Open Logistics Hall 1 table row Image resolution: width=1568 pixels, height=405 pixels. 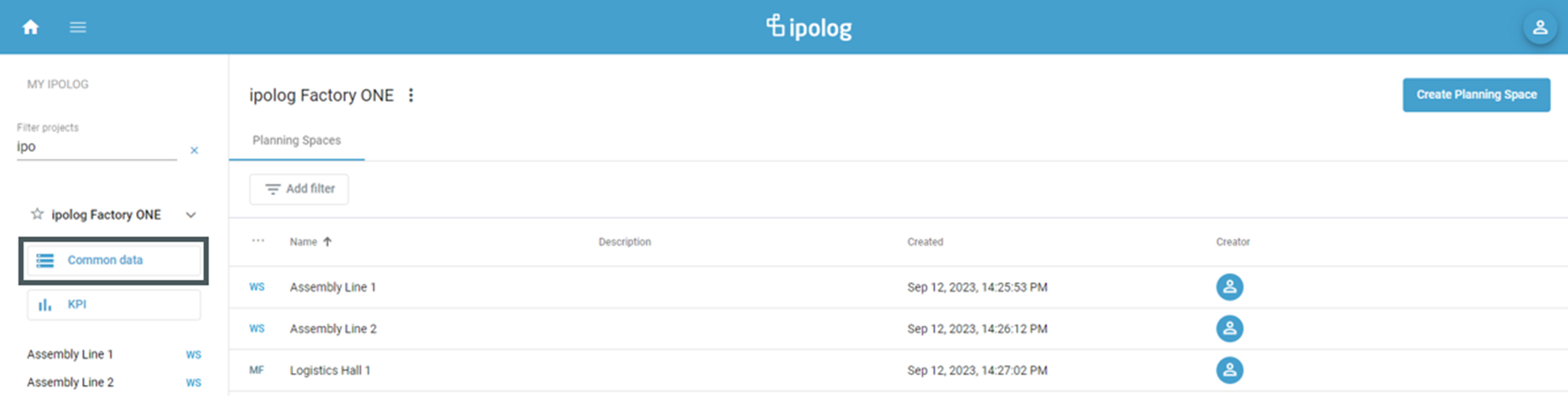pos(330,371)
